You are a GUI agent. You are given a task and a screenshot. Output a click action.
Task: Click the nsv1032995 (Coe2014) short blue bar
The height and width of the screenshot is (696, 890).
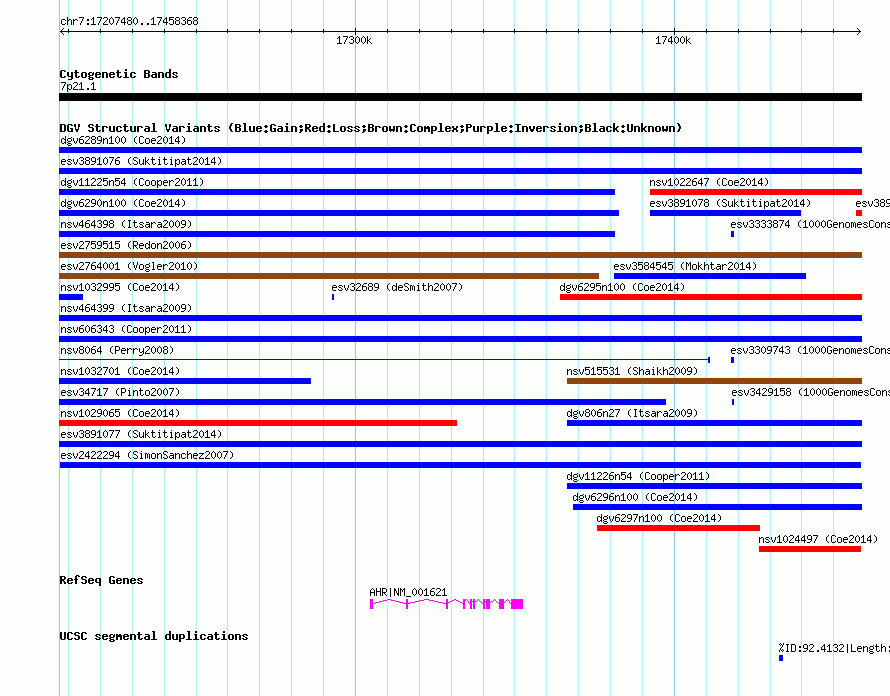pyautogui.click(x=71, y=297)
